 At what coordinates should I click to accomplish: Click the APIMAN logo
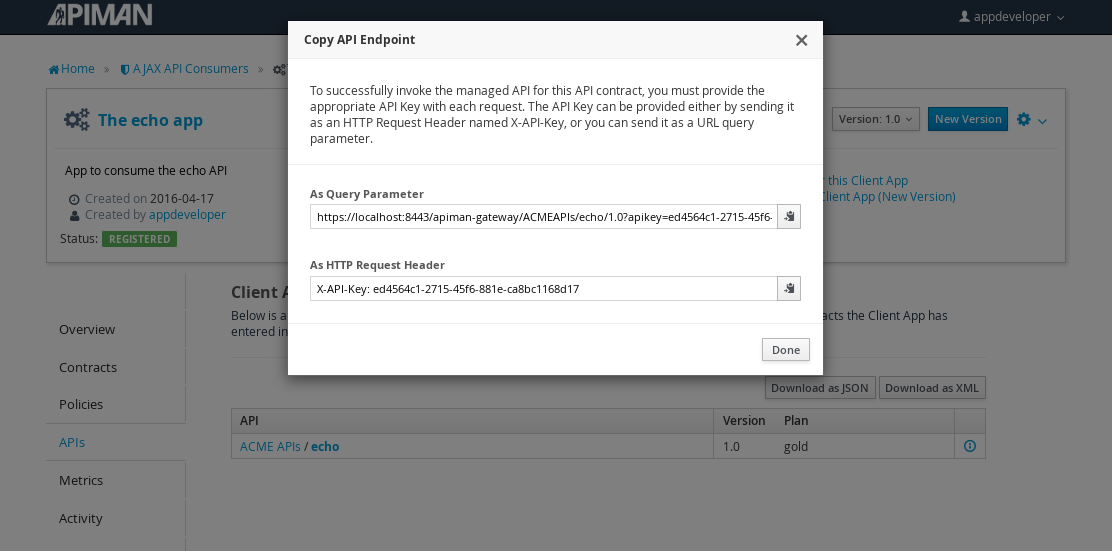point(100,14)
